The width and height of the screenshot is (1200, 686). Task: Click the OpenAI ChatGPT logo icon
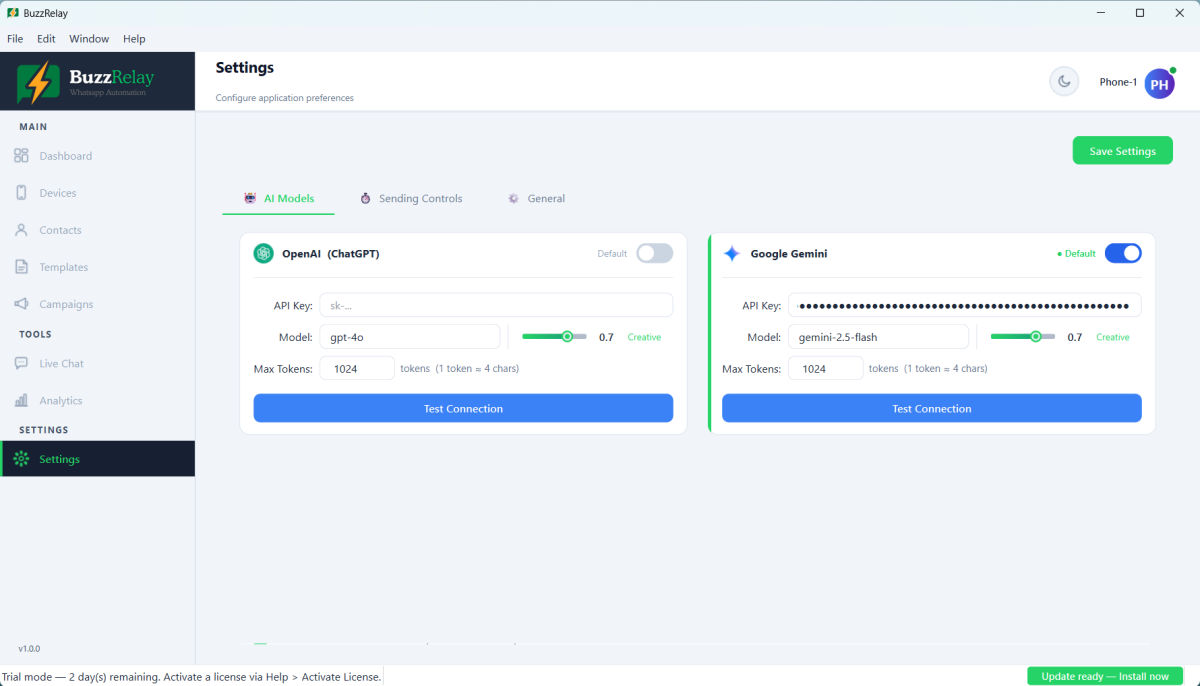(263, 253)
